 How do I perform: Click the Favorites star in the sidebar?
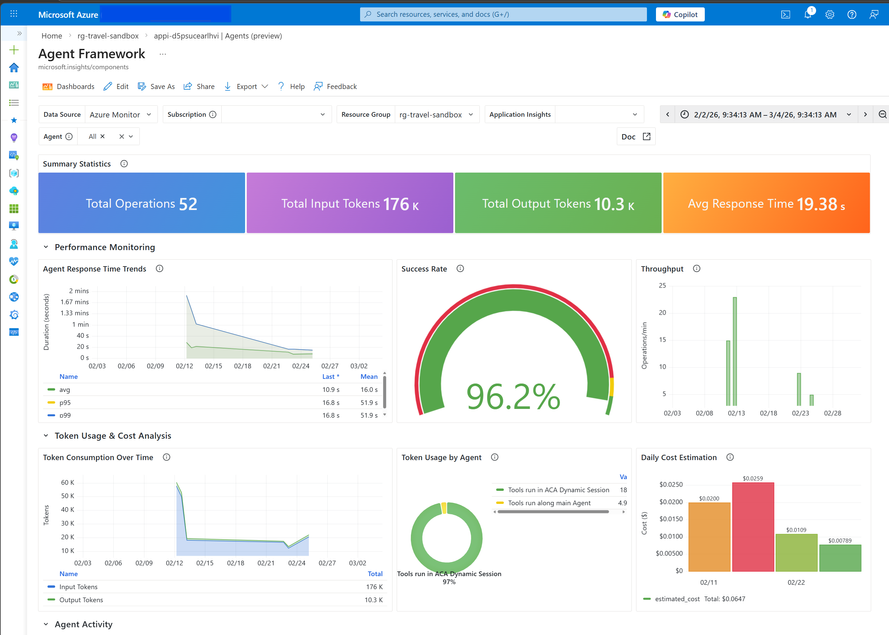(x=14, y=120)
